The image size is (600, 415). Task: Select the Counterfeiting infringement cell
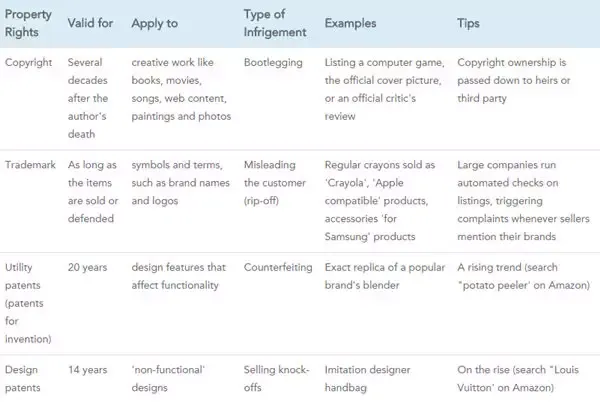click(x=278, y=267)
